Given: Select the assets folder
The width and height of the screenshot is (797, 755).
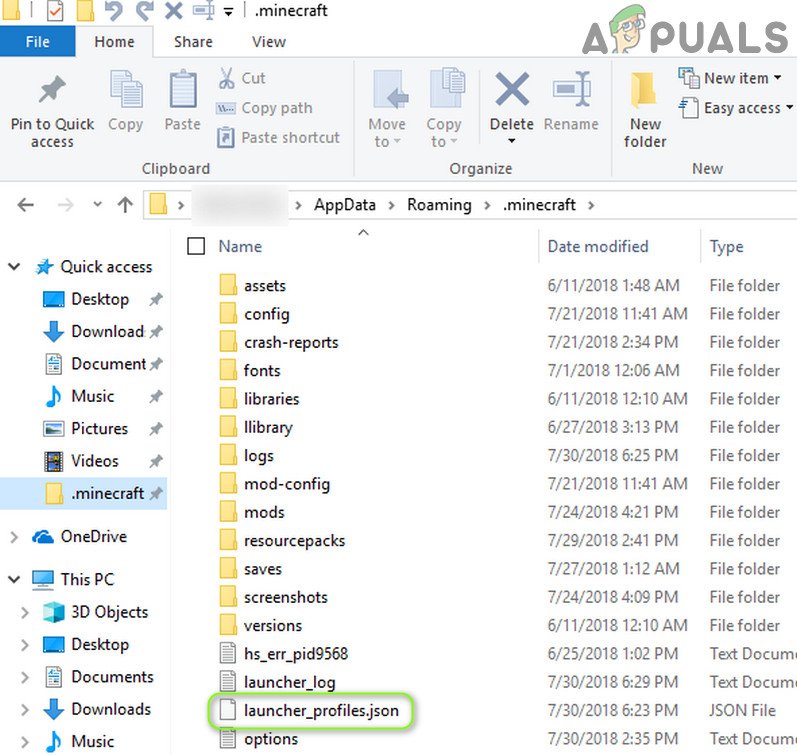Looking at the screenshot, I should pyautogui.click(x=265, y=286).
